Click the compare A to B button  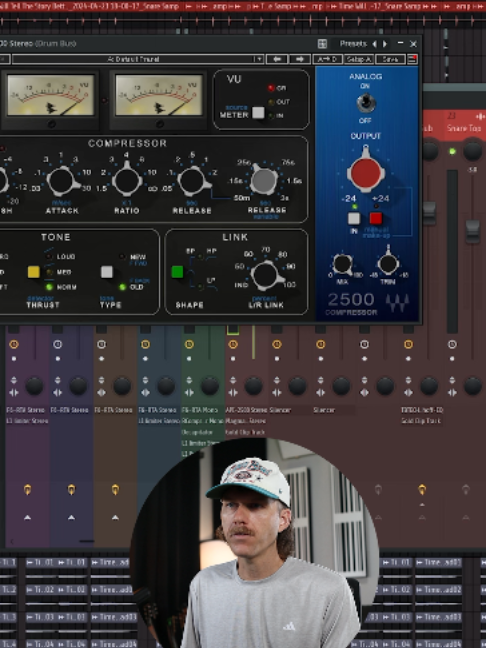point(327,59)
